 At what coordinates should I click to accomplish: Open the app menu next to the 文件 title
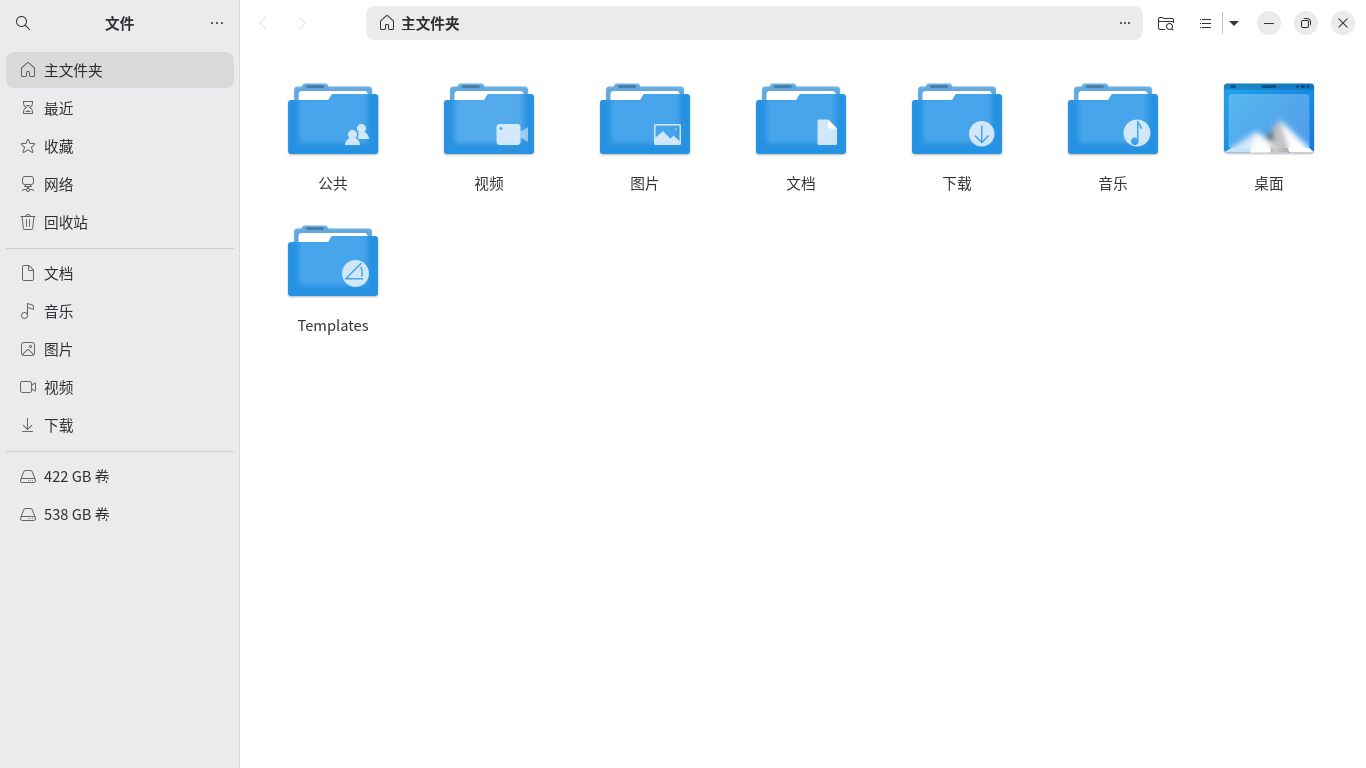coord(217,23)
